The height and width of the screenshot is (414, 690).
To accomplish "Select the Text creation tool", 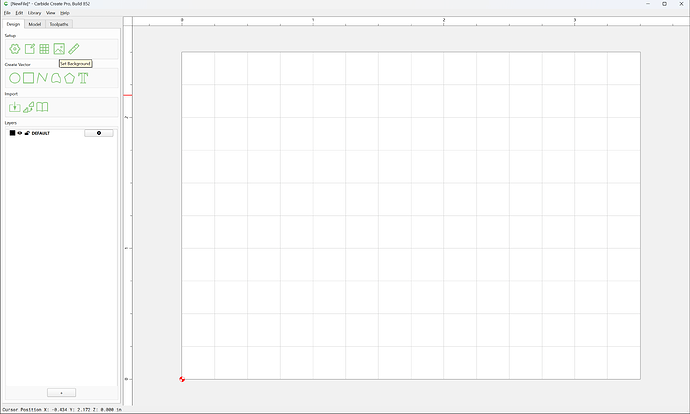I will click(83, 78).
